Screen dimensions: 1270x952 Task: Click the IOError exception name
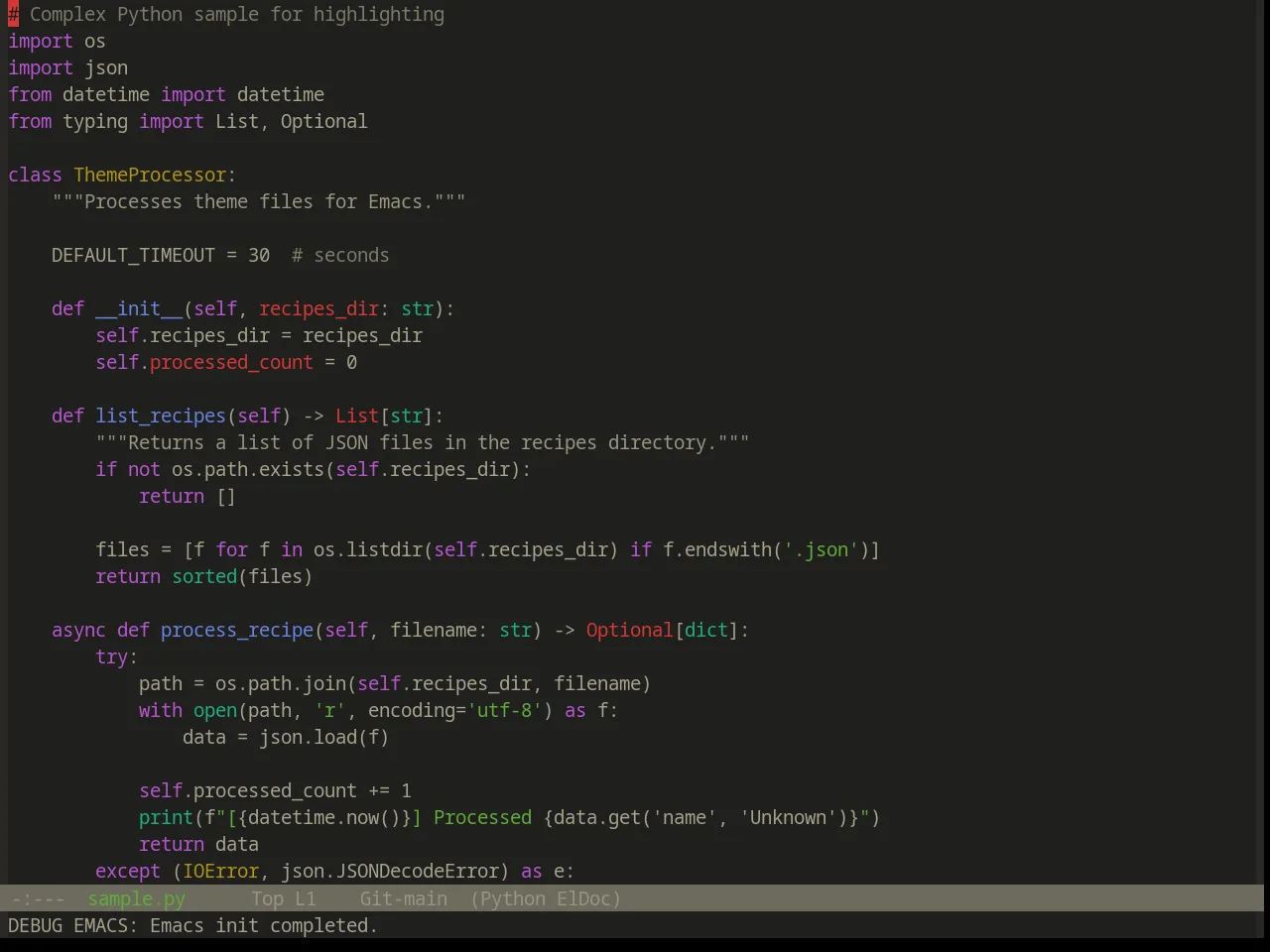pos(220,871)
